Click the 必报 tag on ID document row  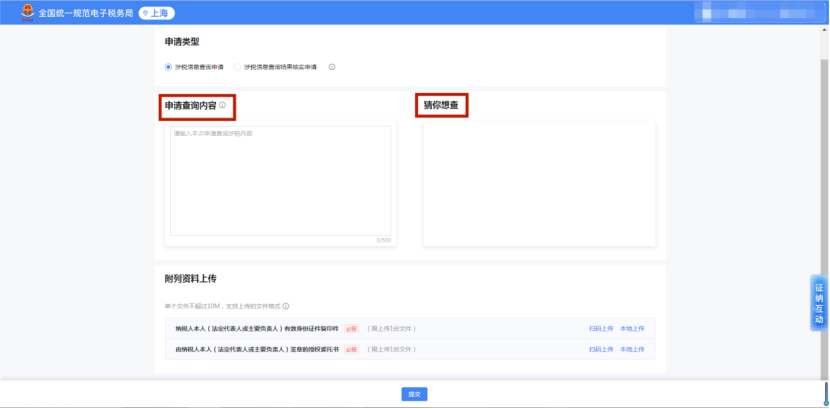point(351,328)
